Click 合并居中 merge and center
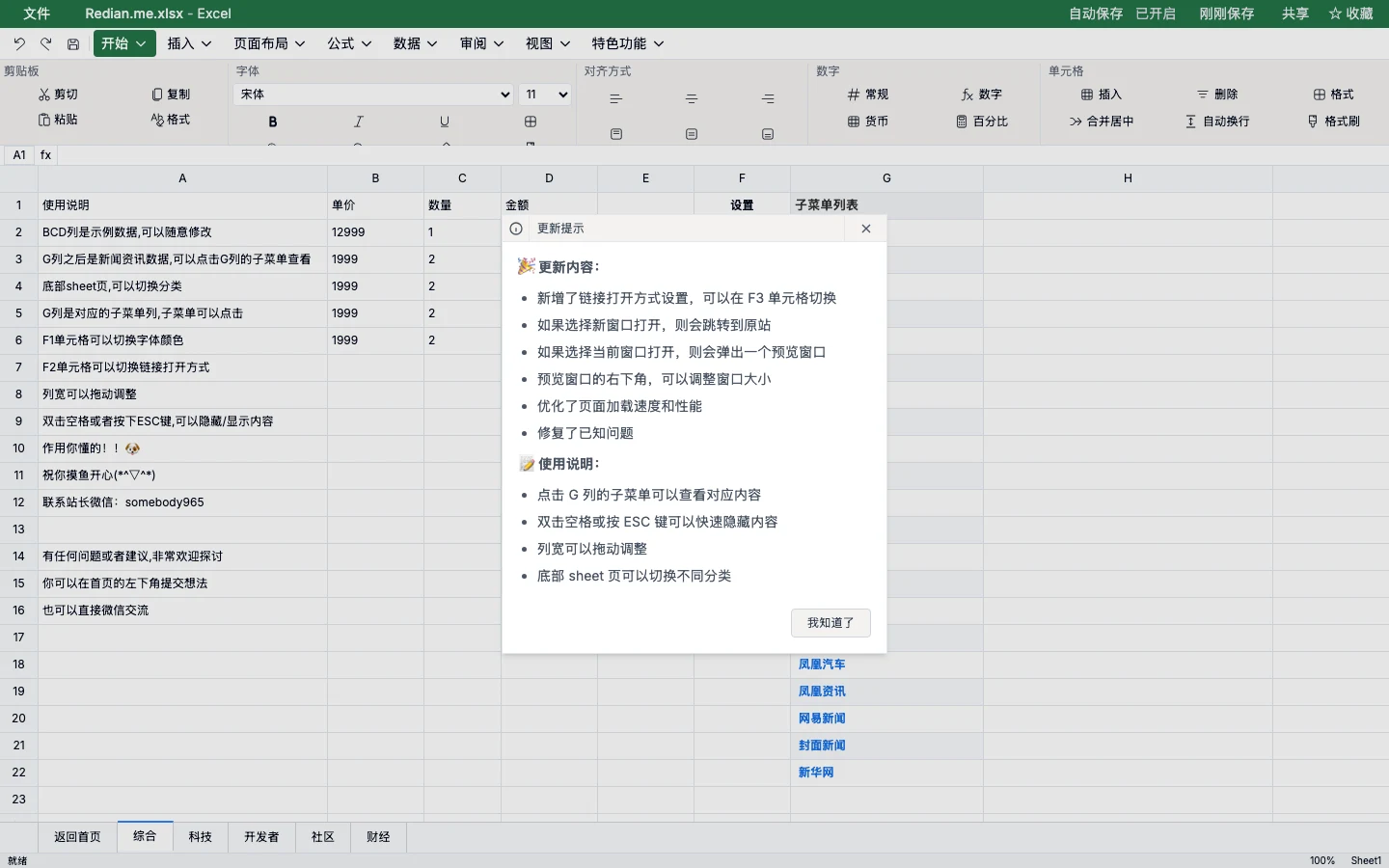This screenshot has height=868, width=1389. pyautogui.click(x=1102, y=122)
